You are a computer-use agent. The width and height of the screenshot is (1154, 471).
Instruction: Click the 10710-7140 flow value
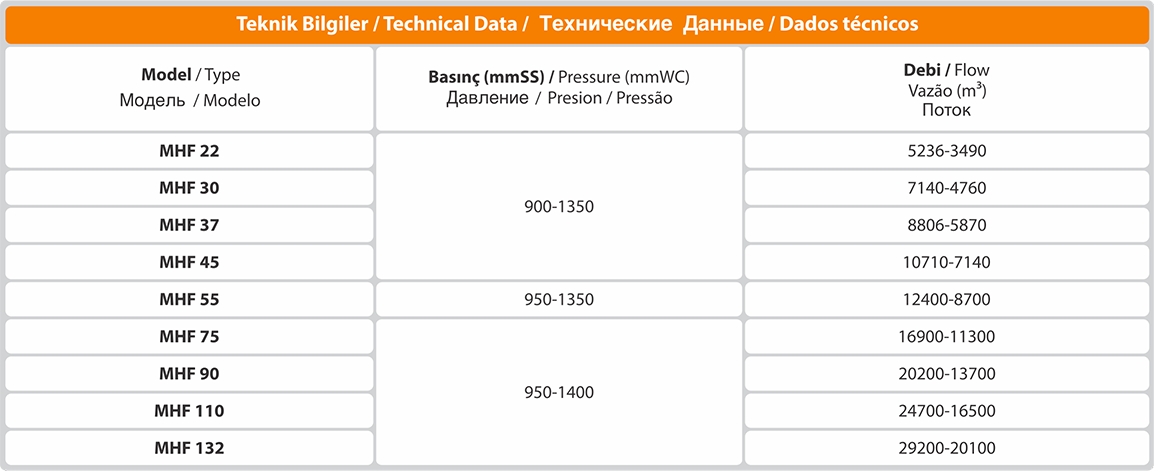946,262
